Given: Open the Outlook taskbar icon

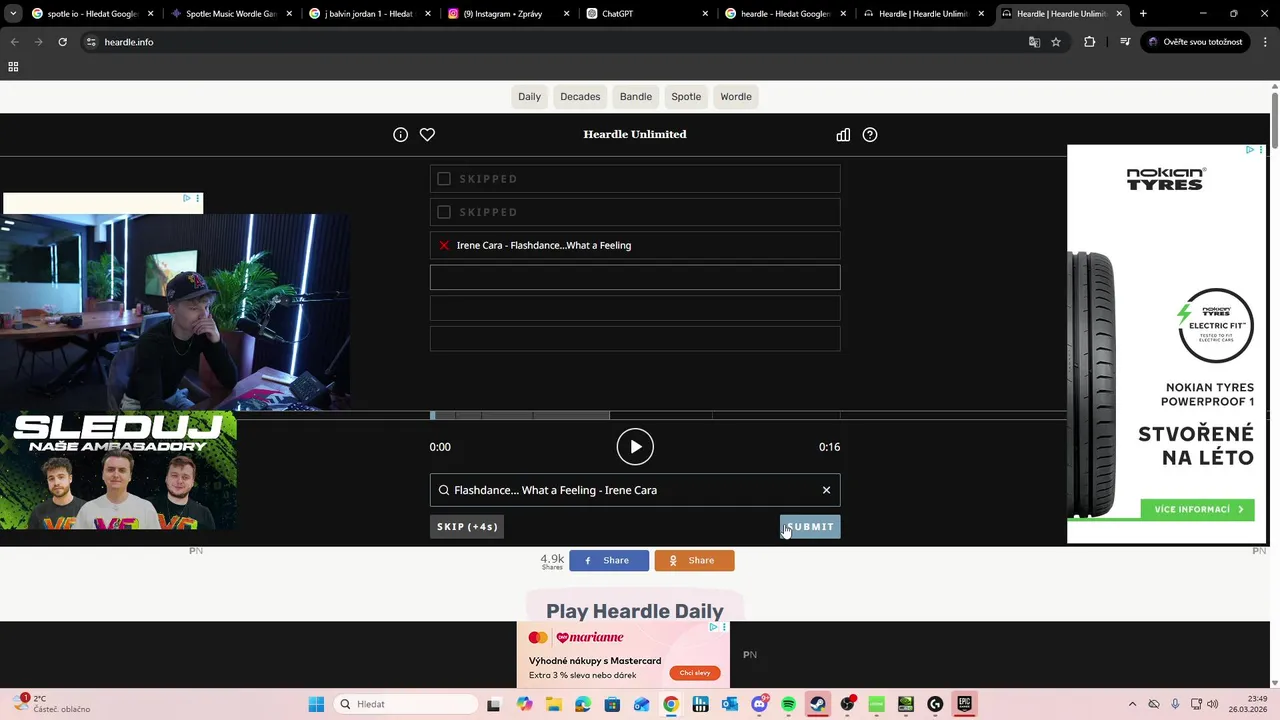Looking at the screenshot, I should click(x=730, y=704).
